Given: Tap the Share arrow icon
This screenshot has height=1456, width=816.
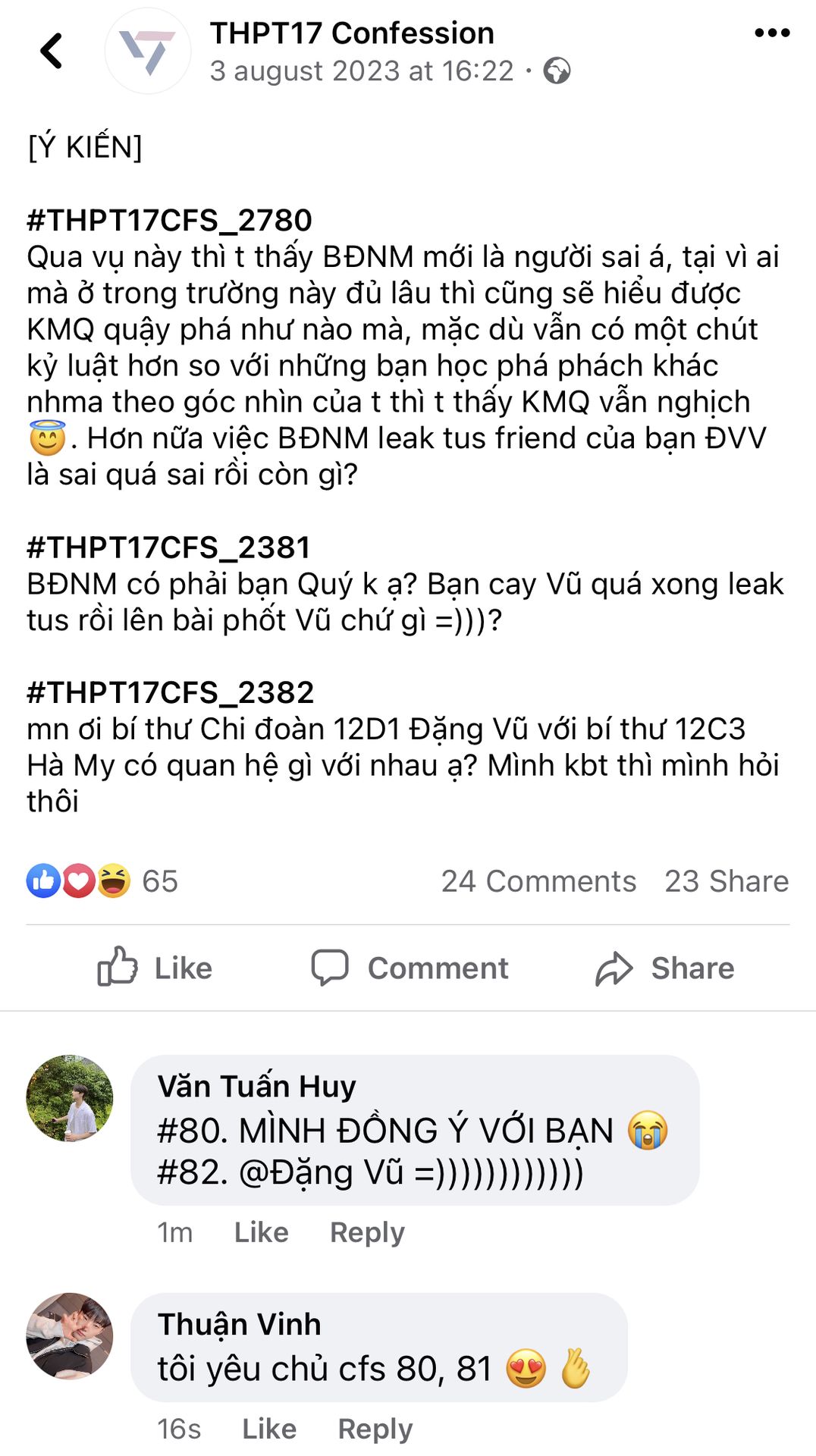Looking at the screenshot, I should 614,968.
